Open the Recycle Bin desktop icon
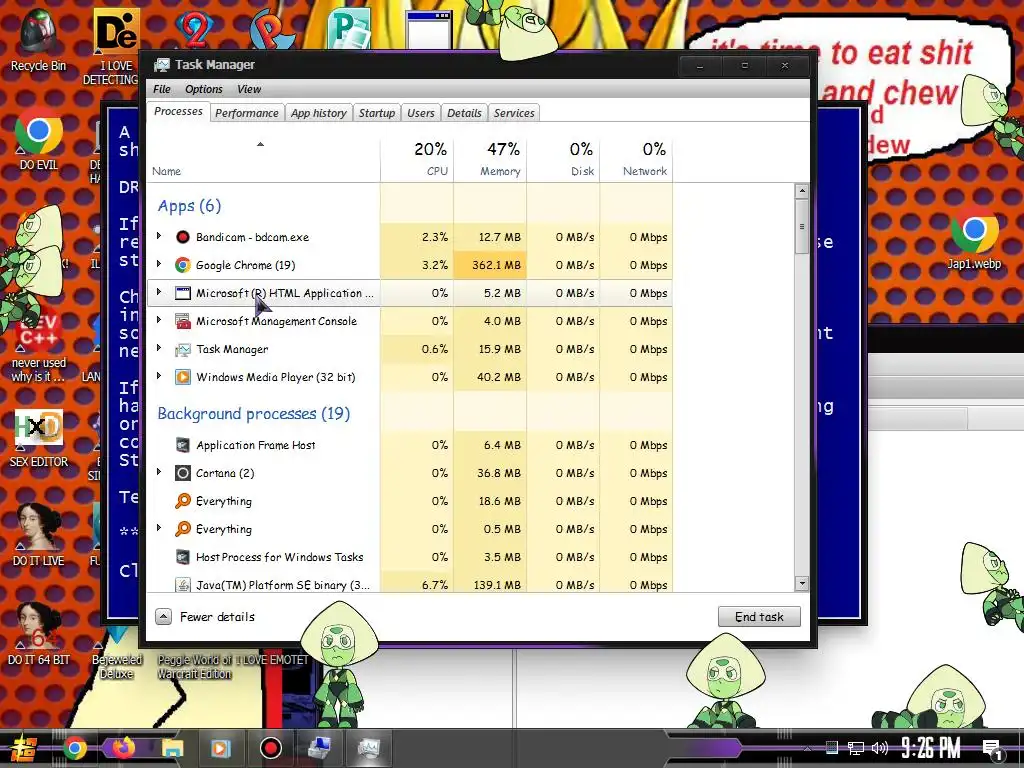The height and width of the screenshot is (768, 1024). 39,40
